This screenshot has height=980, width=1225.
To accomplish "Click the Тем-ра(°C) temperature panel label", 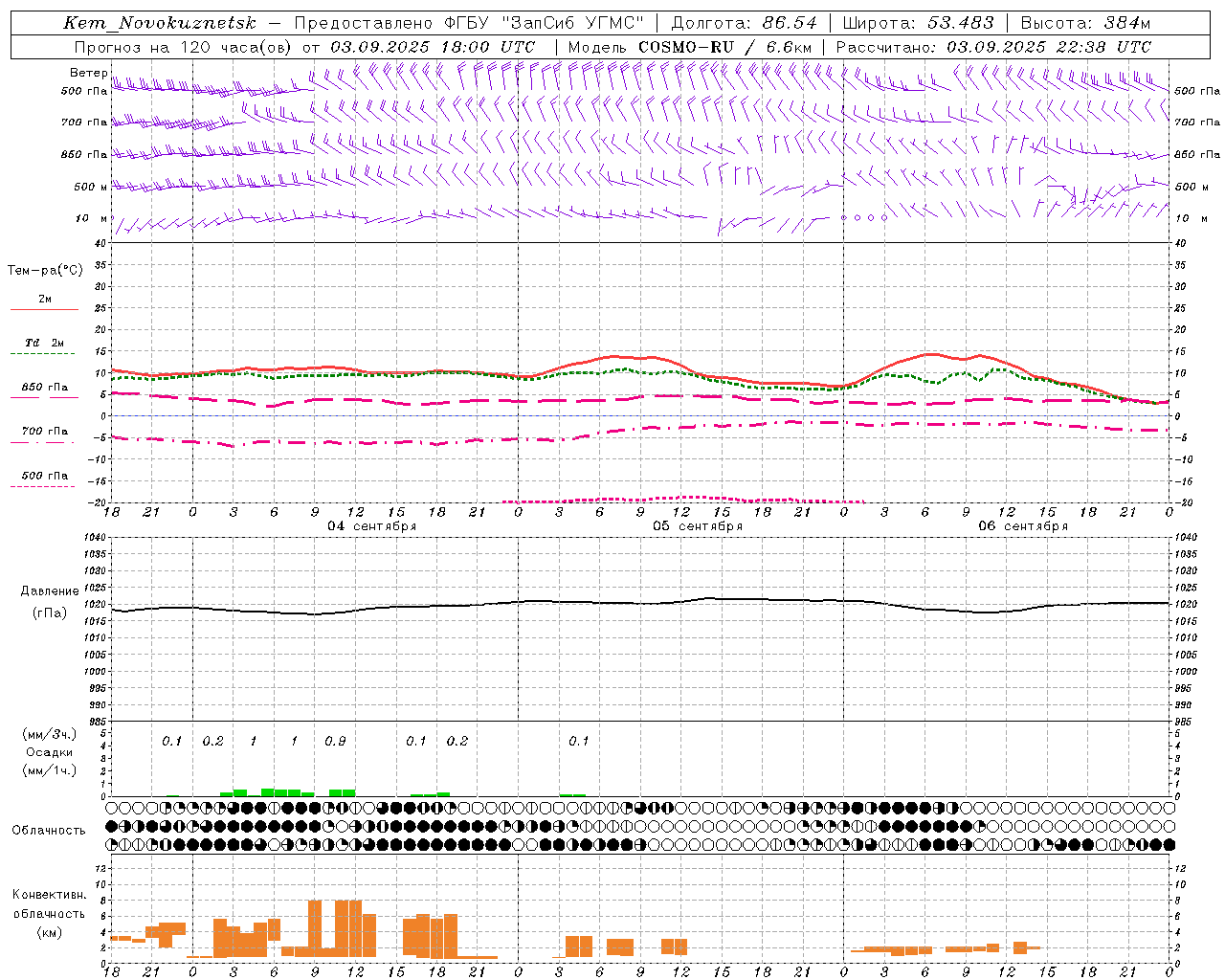I will tap(45, 271).
